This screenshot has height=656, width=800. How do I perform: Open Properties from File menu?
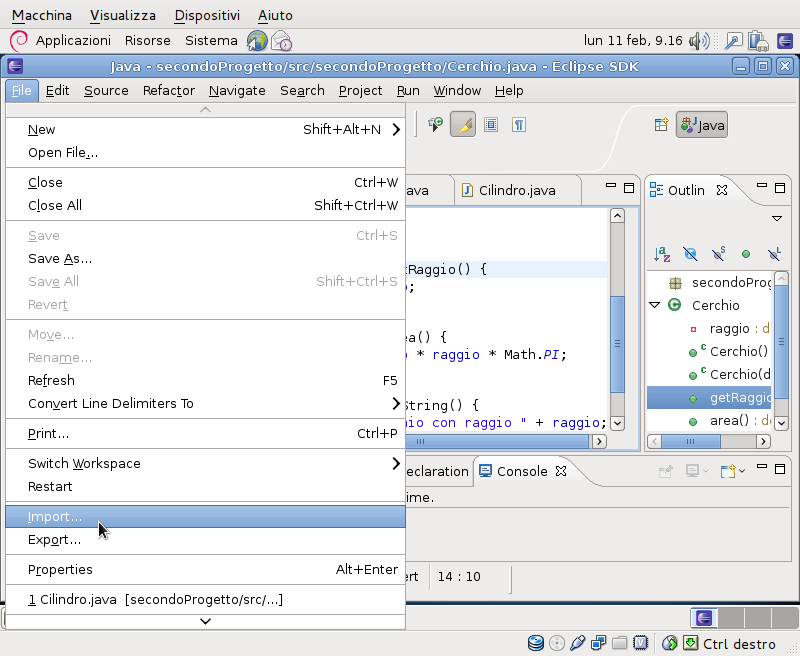205,569
